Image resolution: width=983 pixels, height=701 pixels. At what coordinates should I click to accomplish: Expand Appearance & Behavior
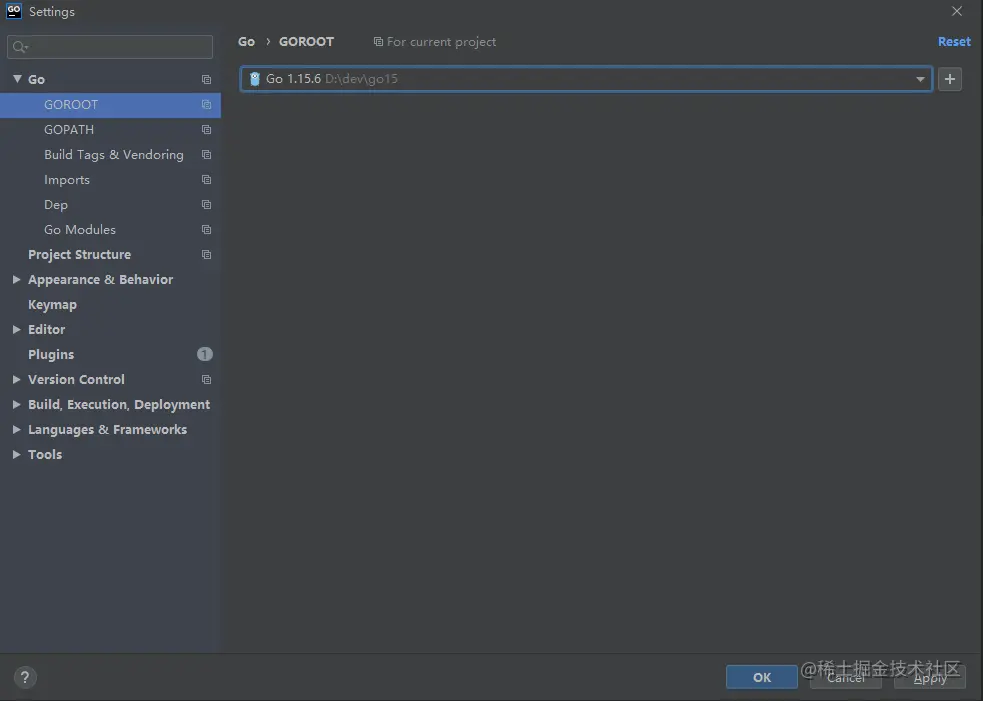(x=17, y=280)
